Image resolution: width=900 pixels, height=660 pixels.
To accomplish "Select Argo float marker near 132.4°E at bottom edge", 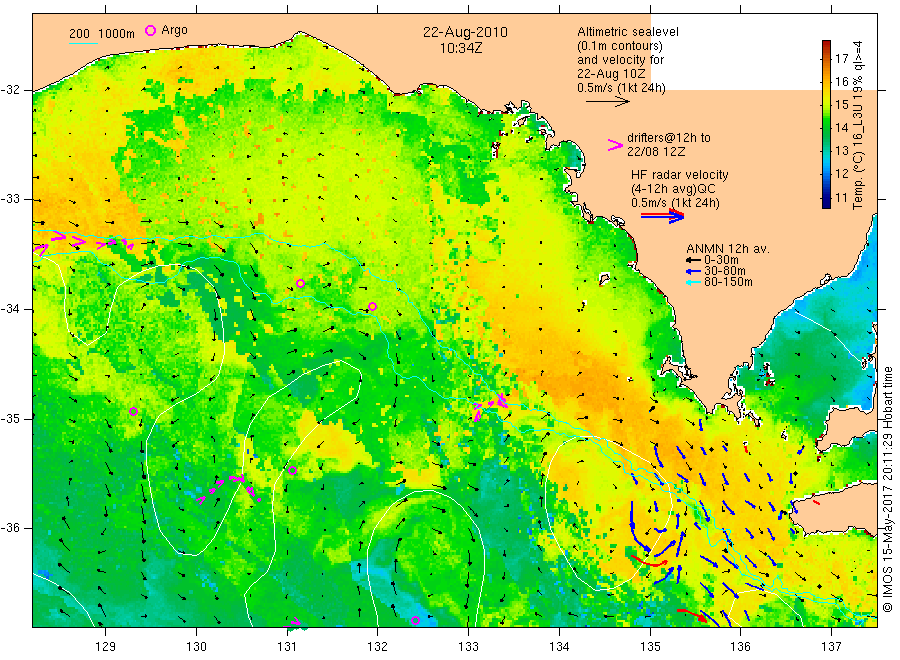I will click(x=416, y=620).
